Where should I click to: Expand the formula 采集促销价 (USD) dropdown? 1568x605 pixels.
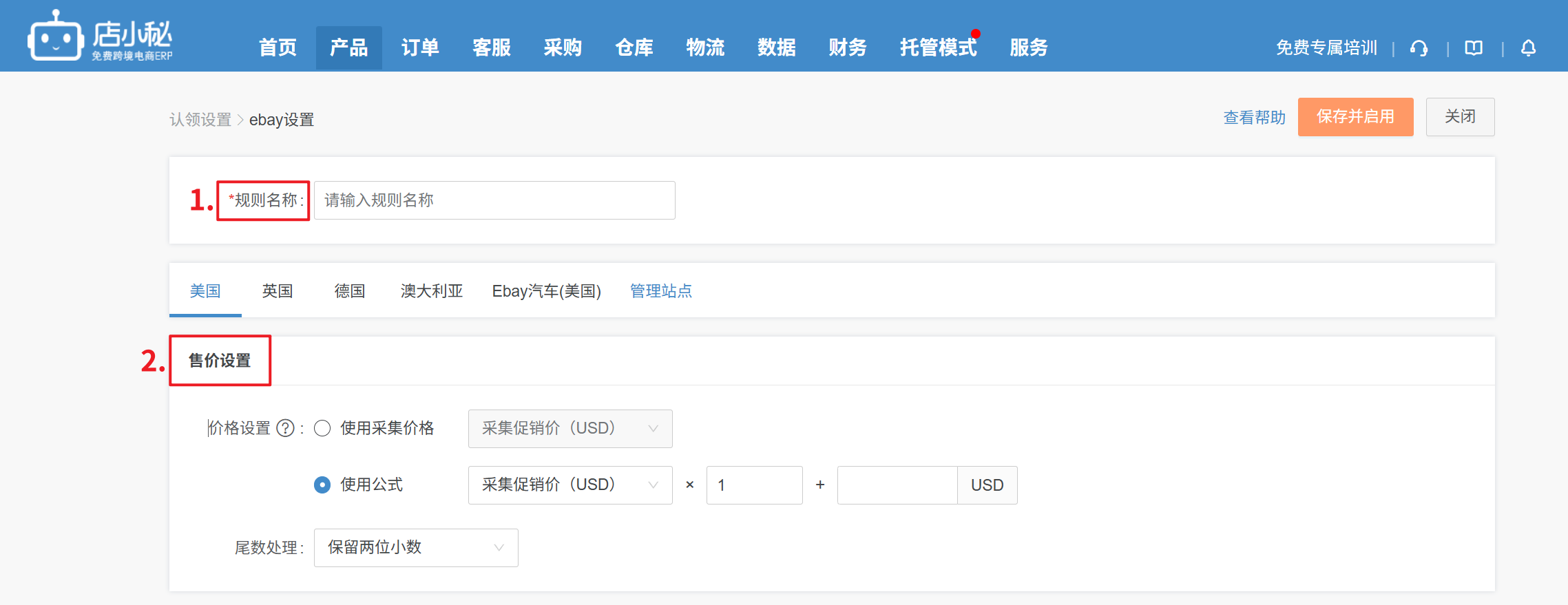coord(569,485)
